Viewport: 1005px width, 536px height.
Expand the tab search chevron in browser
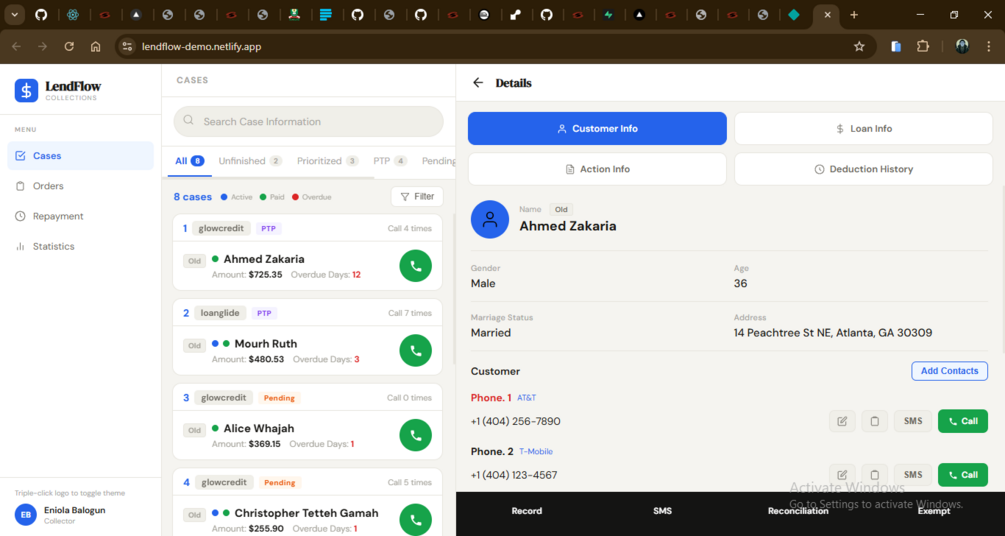14,15
